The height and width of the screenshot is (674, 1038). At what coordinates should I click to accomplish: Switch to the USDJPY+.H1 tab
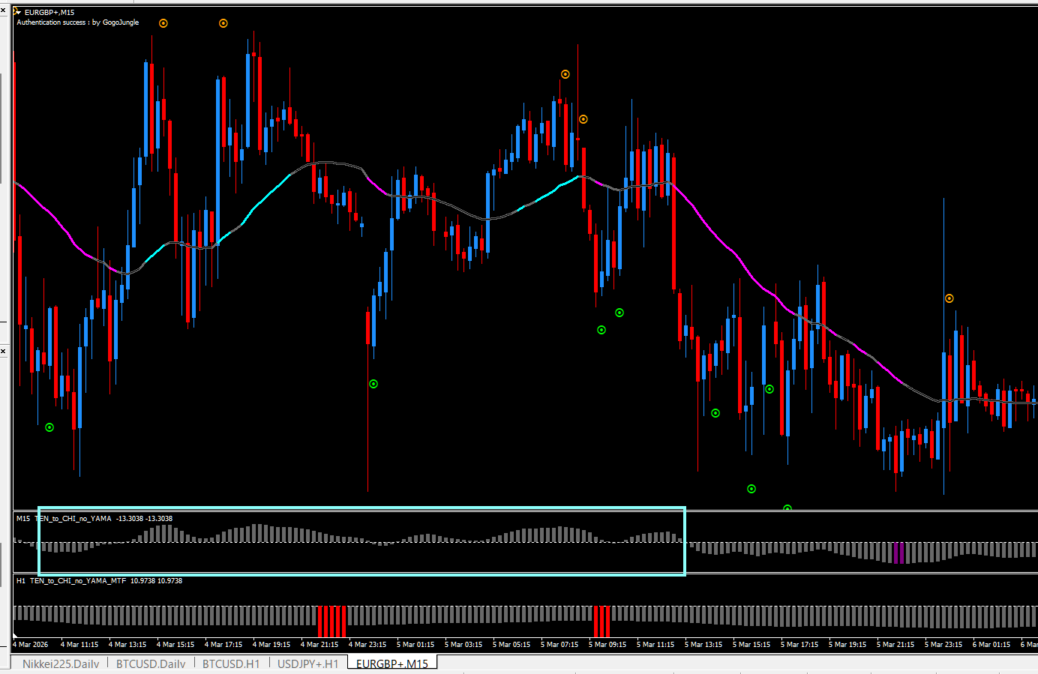point(308,663)
